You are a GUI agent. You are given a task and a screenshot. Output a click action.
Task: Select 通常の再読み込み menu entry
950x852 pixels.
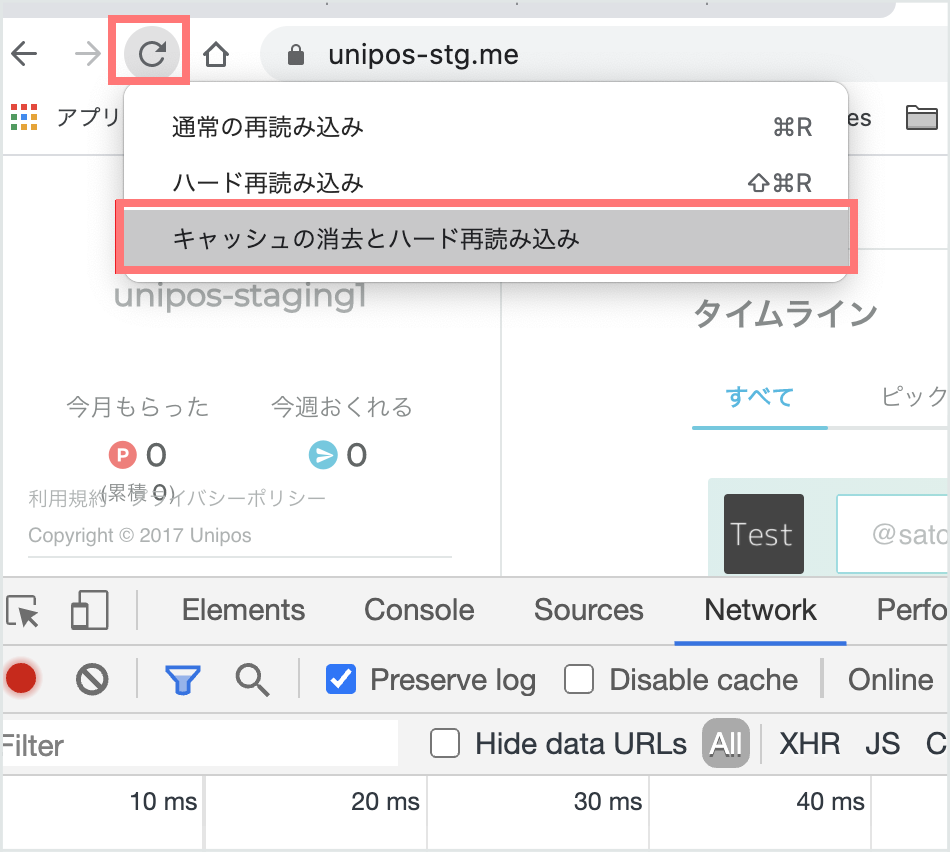point(485,127)
